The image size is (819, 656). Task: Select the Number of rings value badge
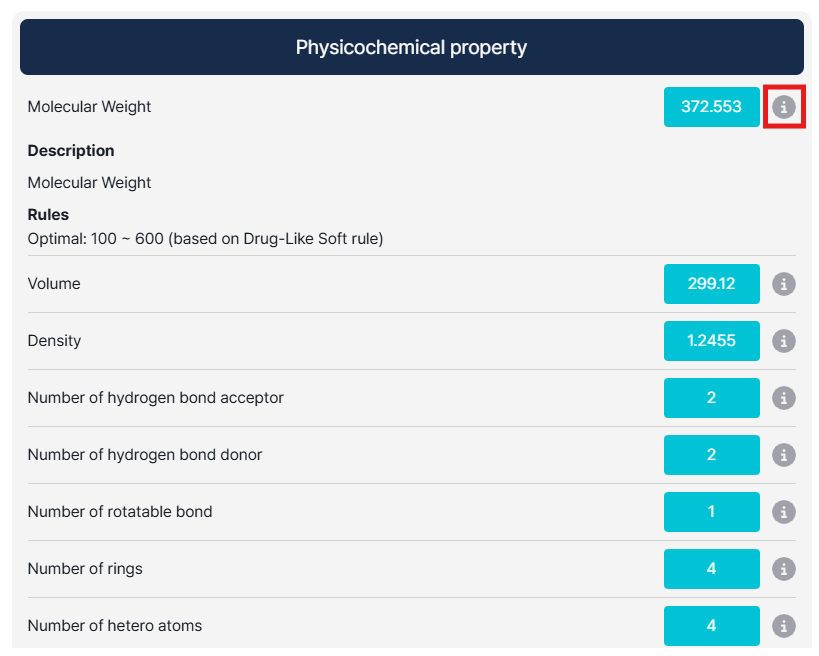tap(711, 569)
